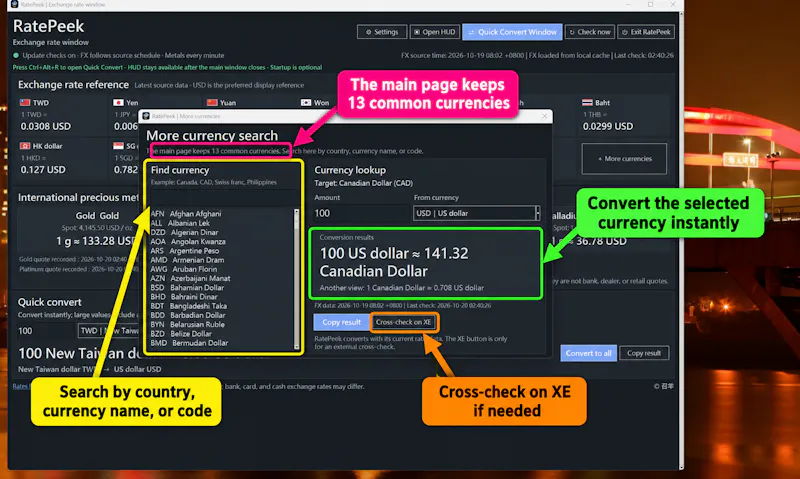Screen dimensions: 800x479
Task: Click the Yuan flag icon
Action: (x=212, y=103)
